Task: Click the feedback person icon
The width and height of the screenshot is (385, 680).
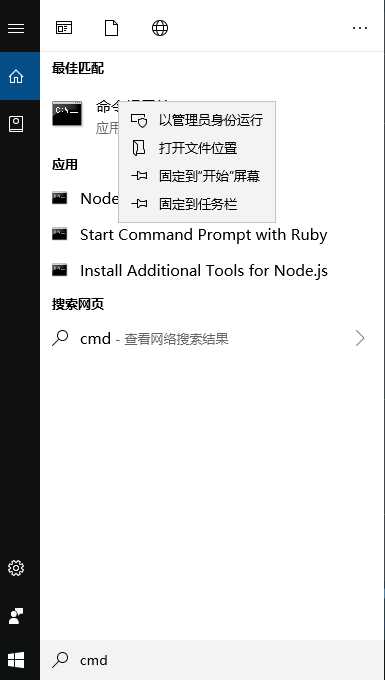Action: (x=16, y=616)
